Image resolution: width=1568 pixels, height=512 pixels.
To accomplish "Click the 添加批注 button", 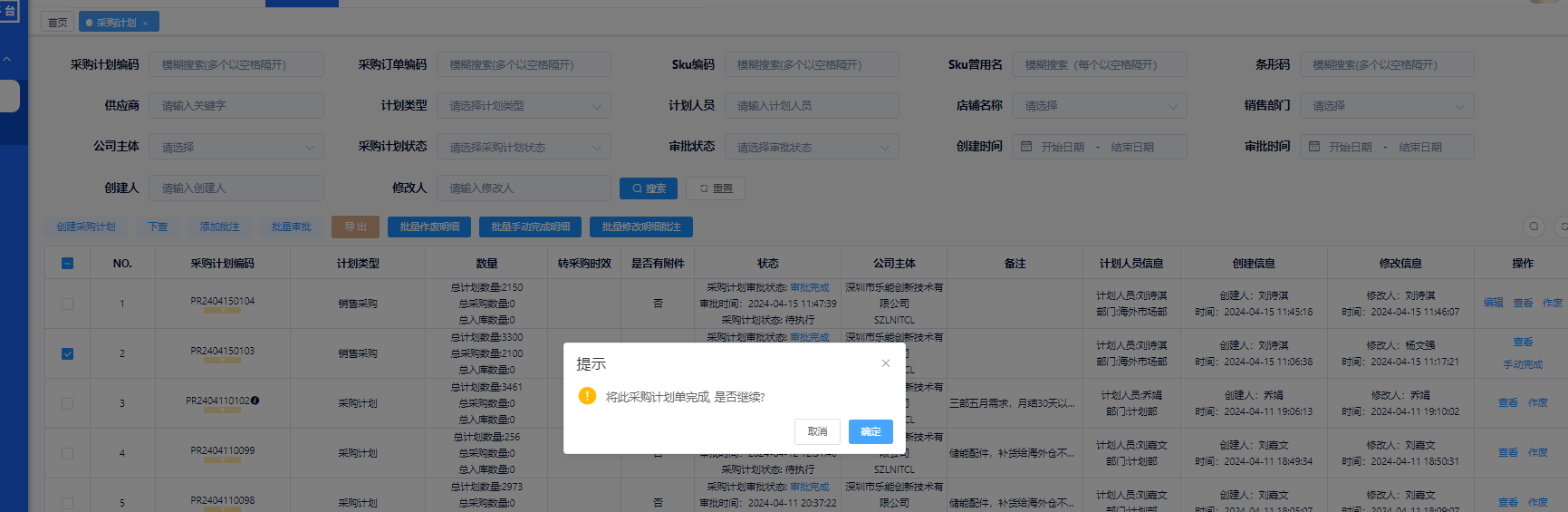I will pos(219,227).
